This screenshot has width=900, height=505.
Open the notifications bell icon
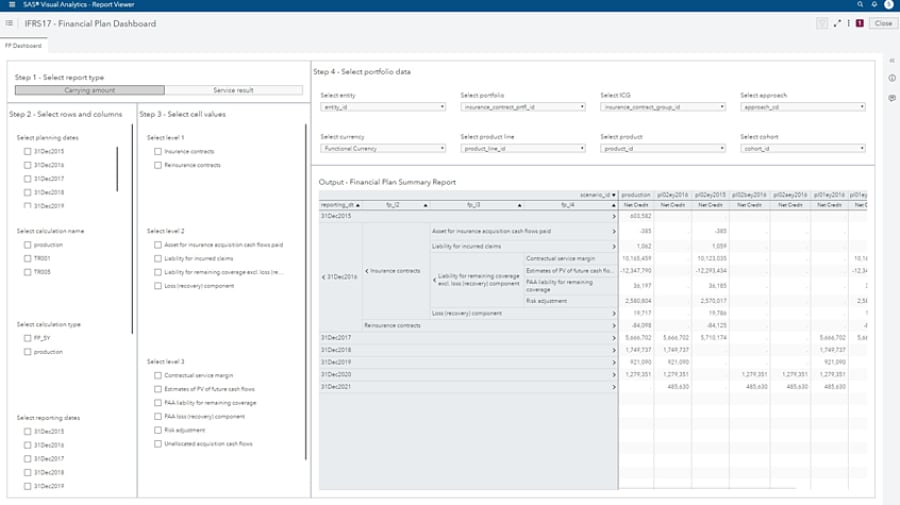point(874,5)
